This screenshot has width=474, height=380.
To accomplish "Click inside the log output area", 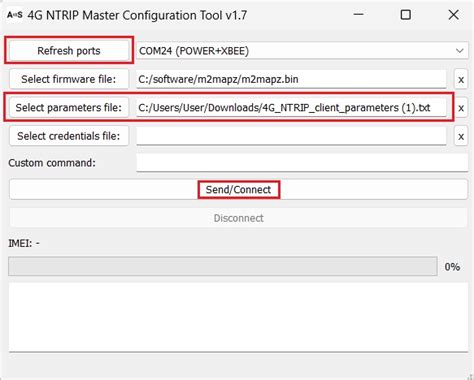I will (x=238, y=317).
